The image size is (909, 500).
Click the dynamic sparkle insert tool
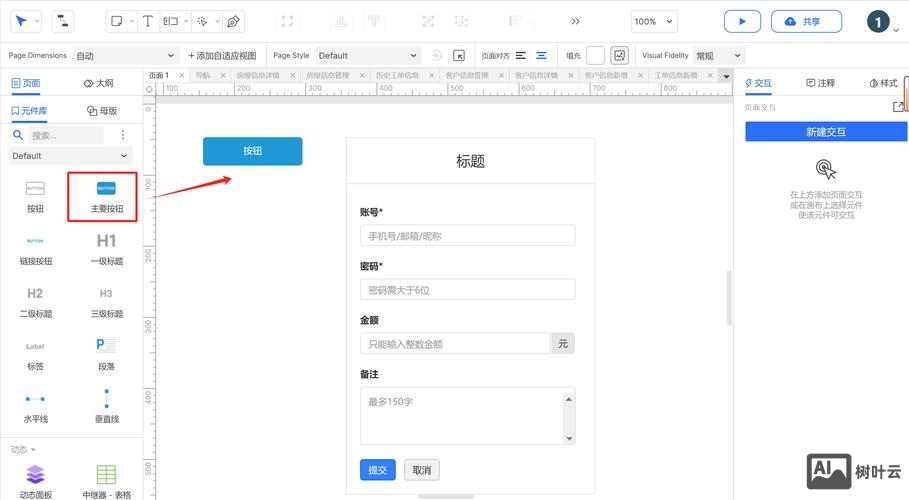202,21
